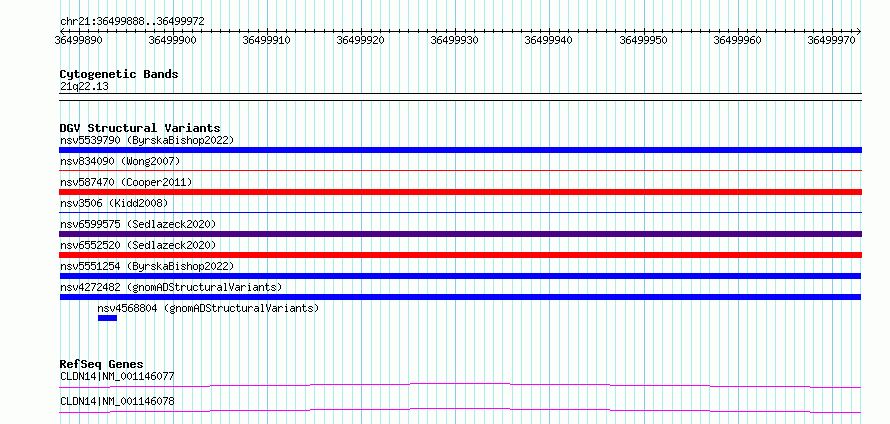Click the blue bar of nsv4272482
This screenshot has height=424, width=890.
pos(460,297)
